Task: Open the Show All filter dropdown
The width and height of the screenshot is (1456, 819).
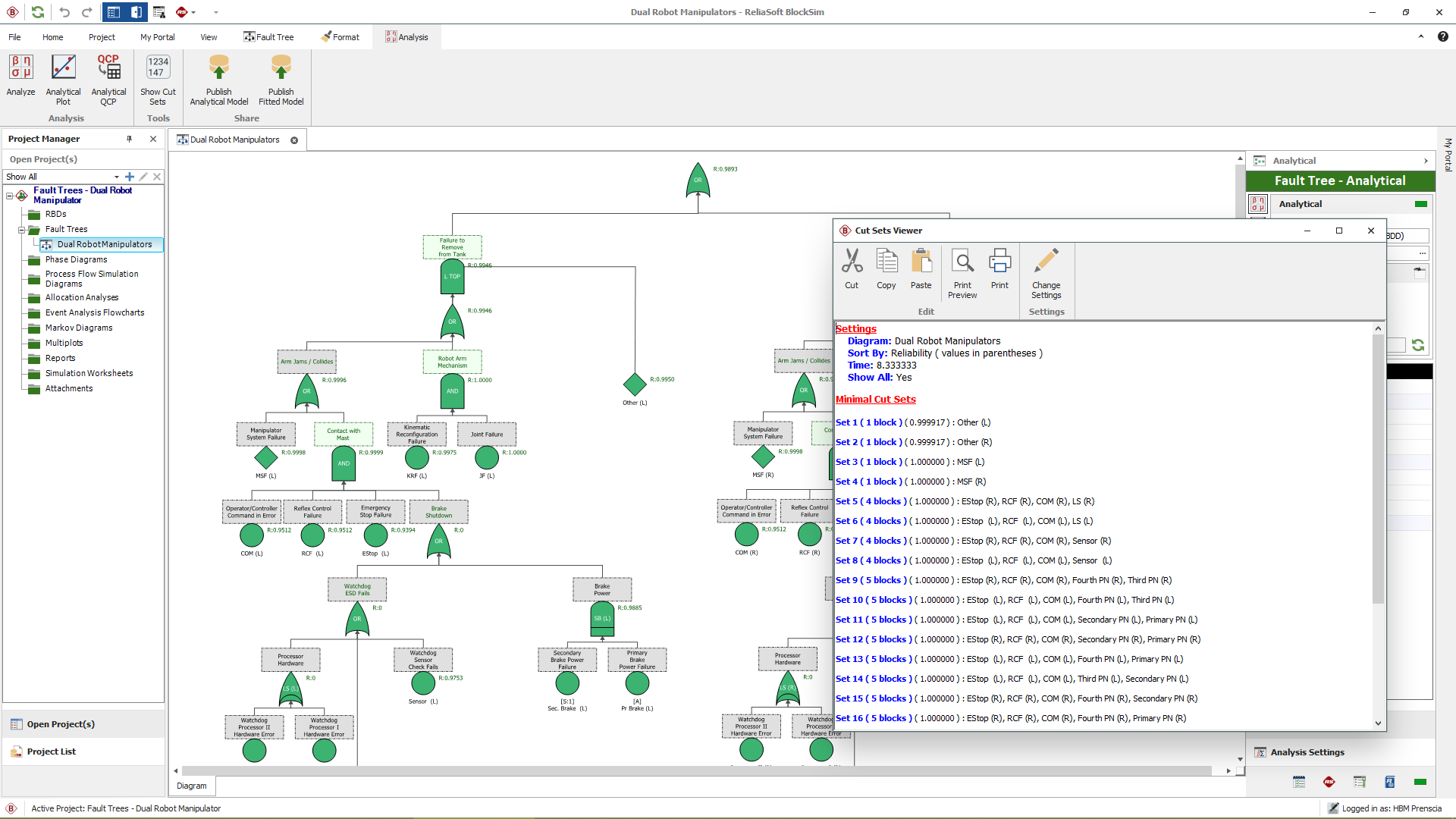Action: click(x=116, y=177)
